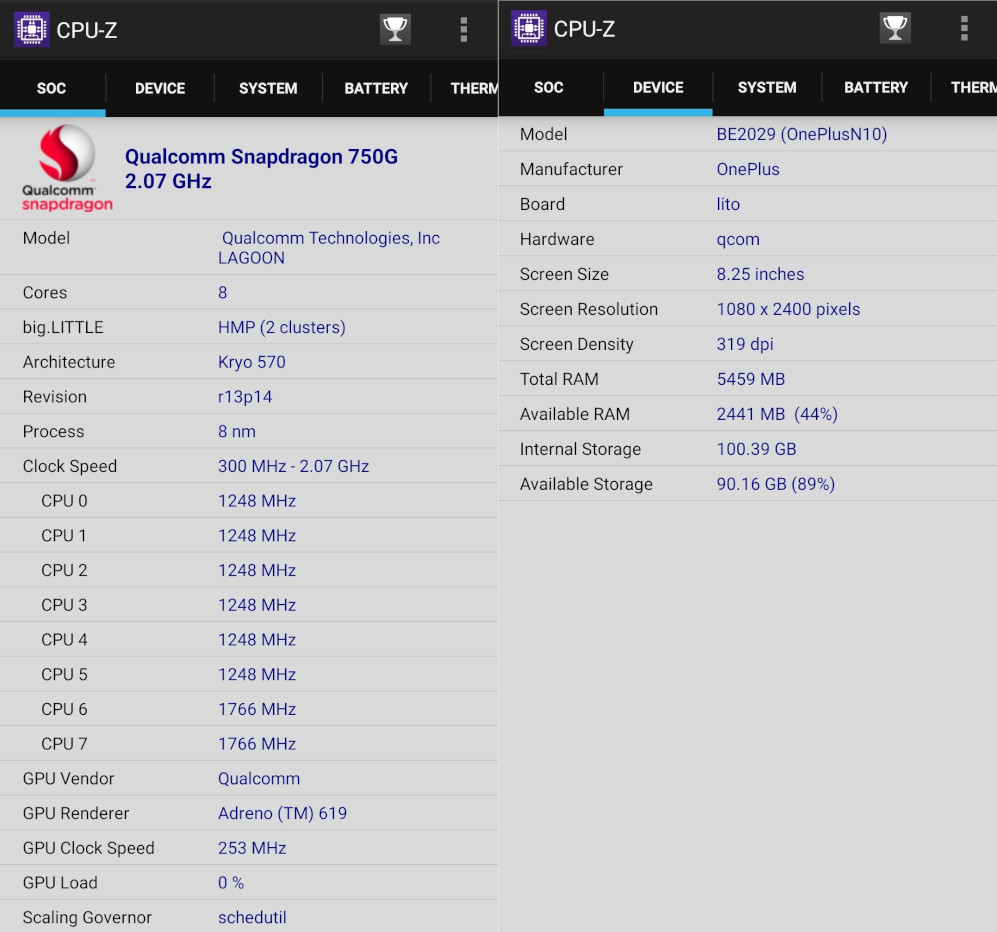Screen dimensions: 997x932
Task: Select the screen density '319 dpi'
Action: point(745,345)
